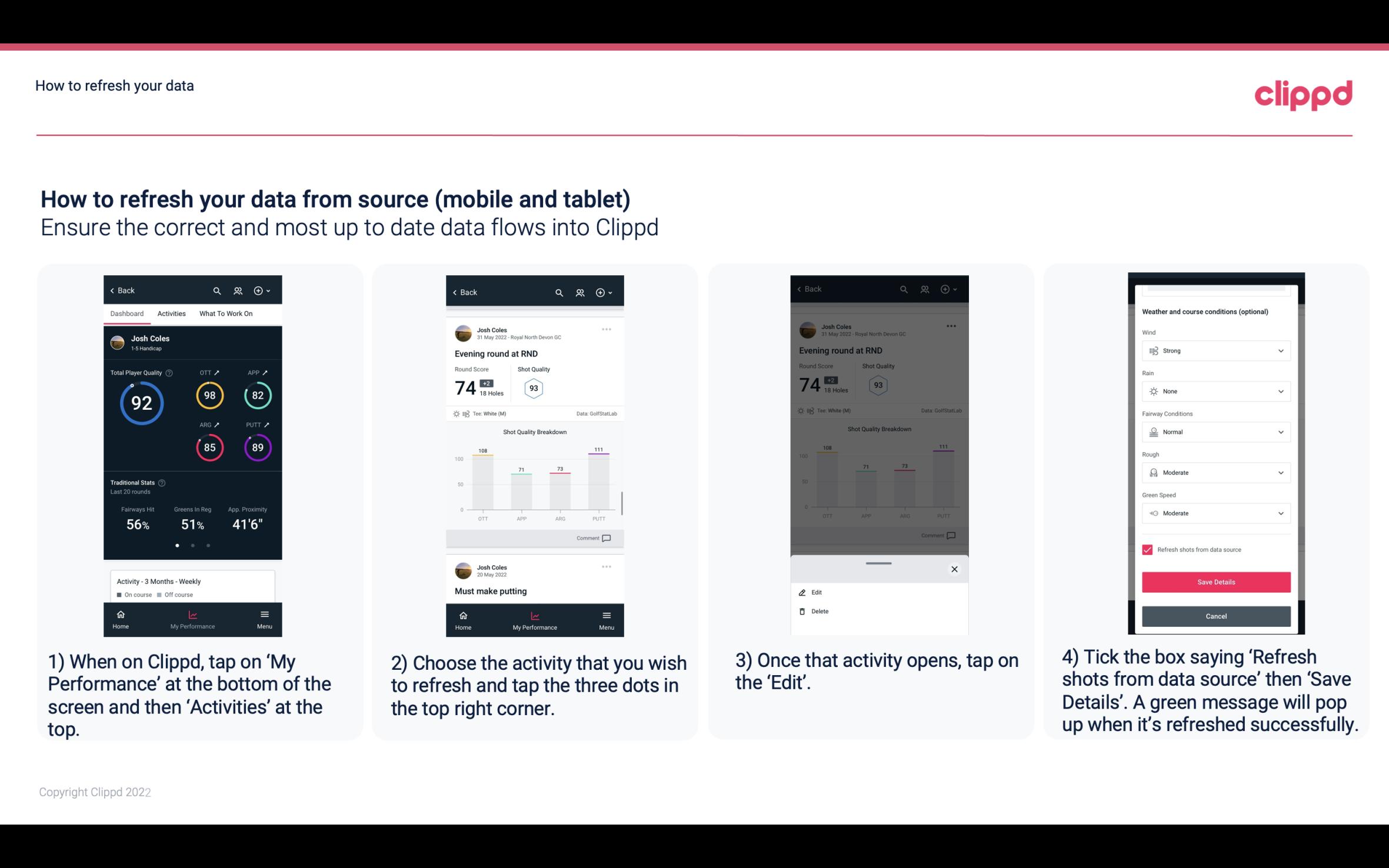Tap the Home icon in bottom navigation
Screen dimensions: 1389x868
121,614
